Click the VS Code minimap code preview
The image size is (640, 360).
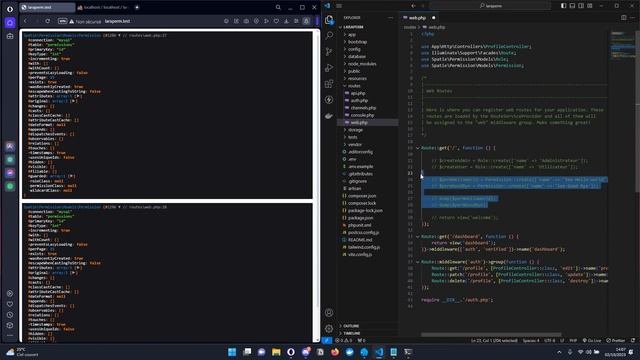click(x=622, y=46)
